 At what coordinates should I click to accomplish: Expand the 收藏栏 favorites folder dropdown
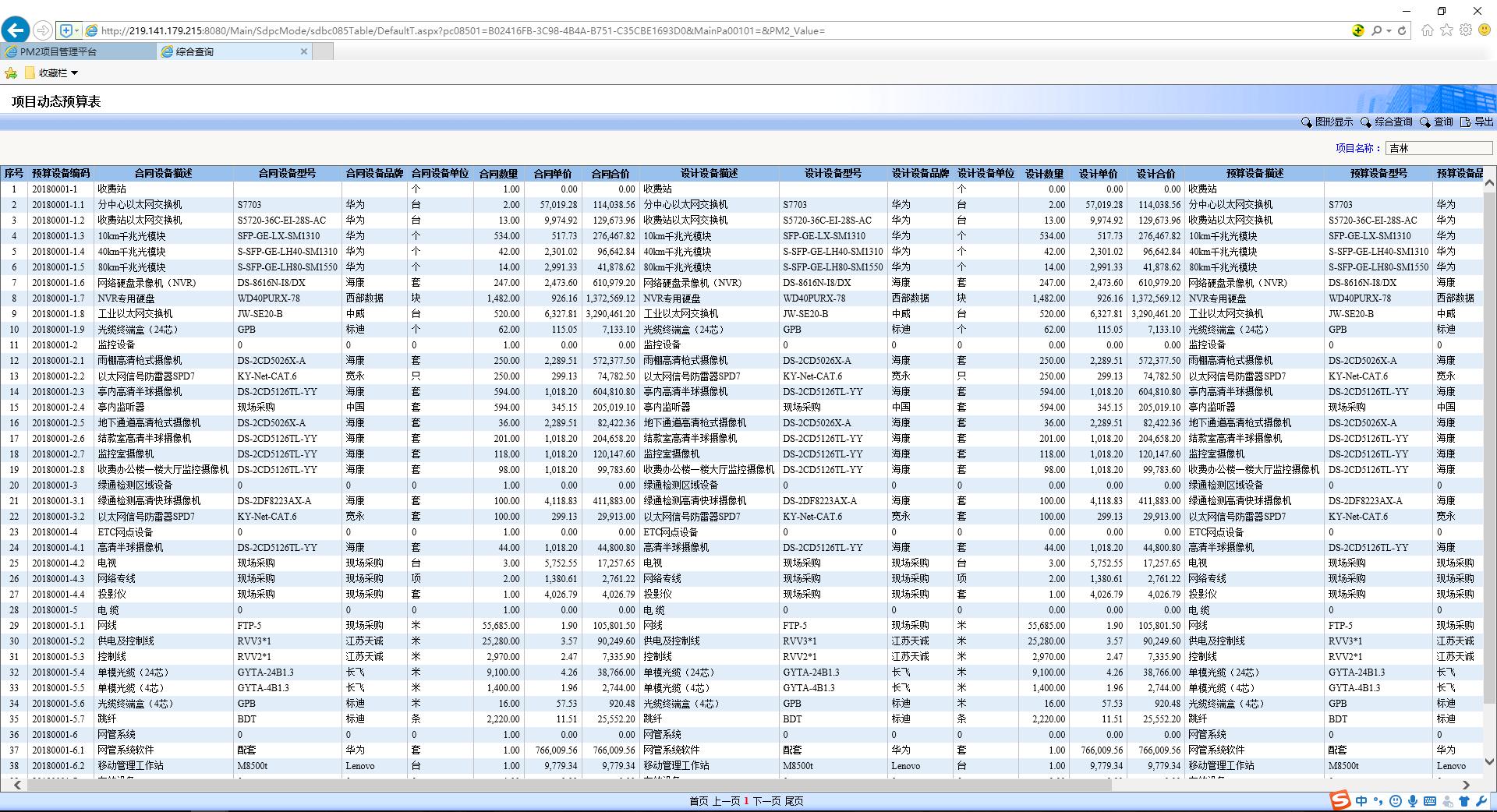point(75,73)
